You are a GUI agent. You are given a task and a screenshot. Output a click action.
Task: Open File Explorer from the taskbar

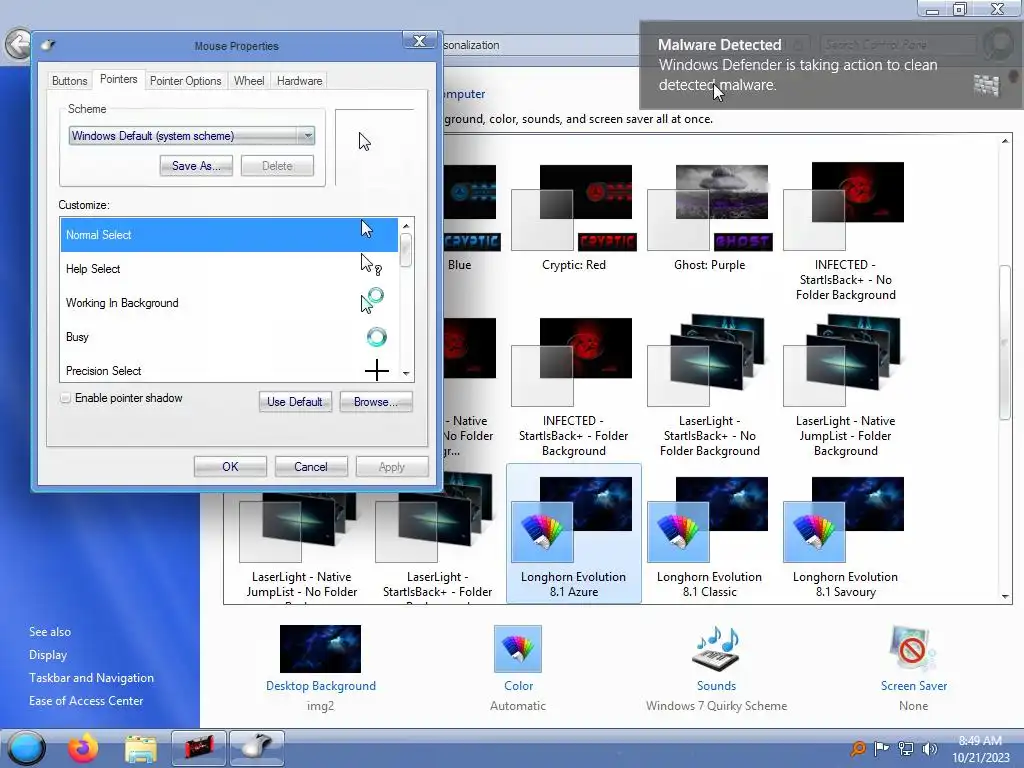pyautogui.click(x=140, y=749)
